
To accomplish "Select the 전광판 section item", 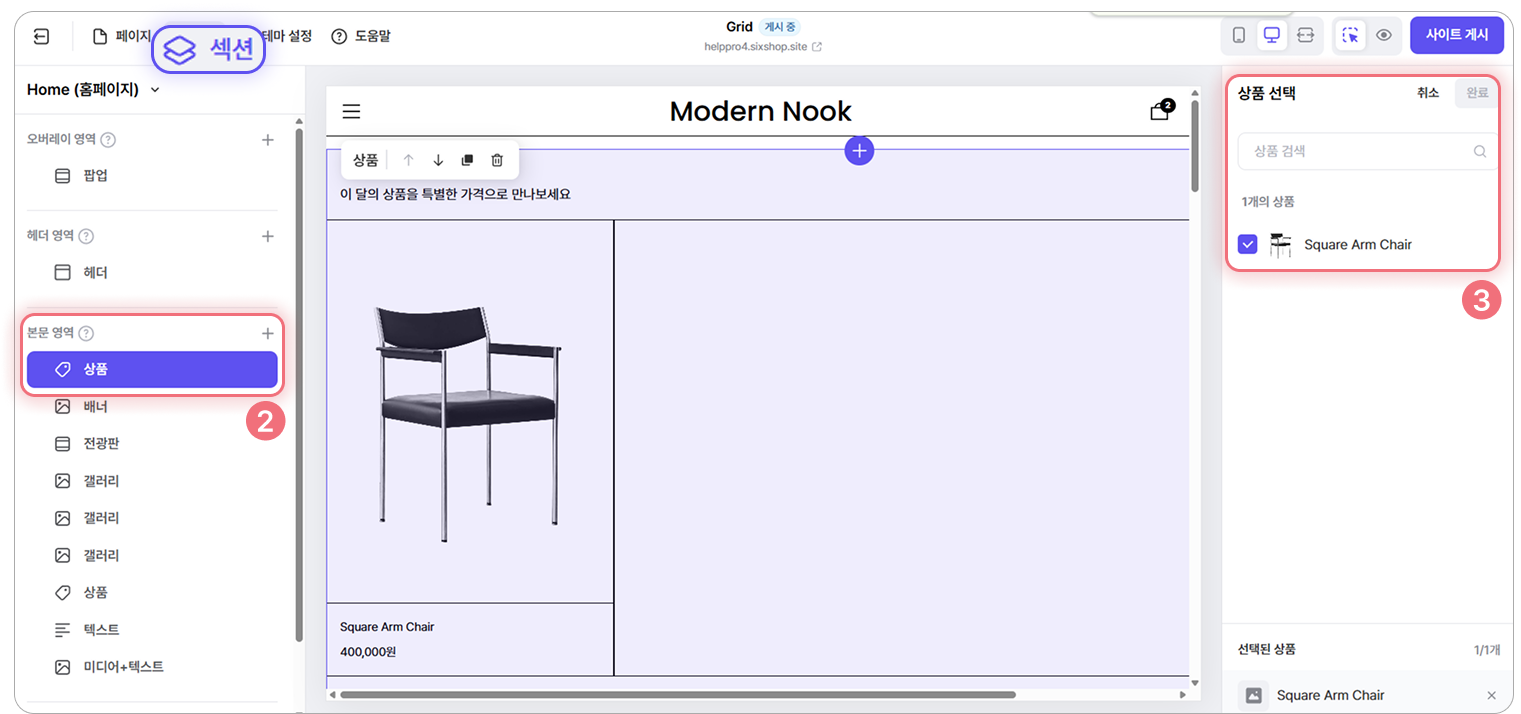I will [x=151, y=444].
